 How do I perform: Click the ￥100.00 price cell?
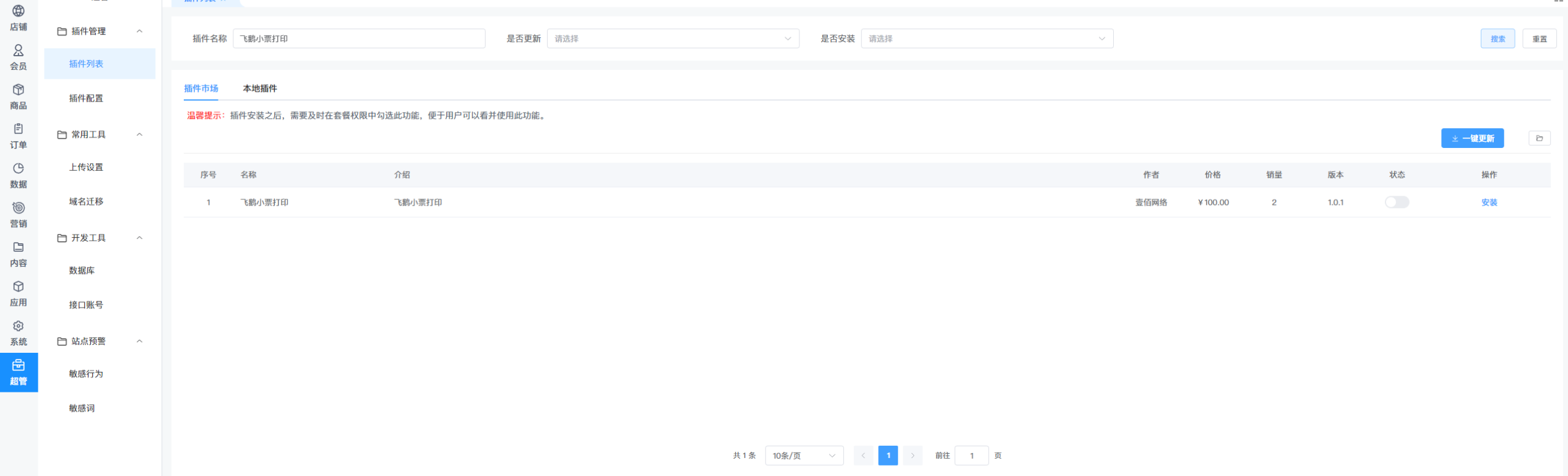(x=1213, y=202)
